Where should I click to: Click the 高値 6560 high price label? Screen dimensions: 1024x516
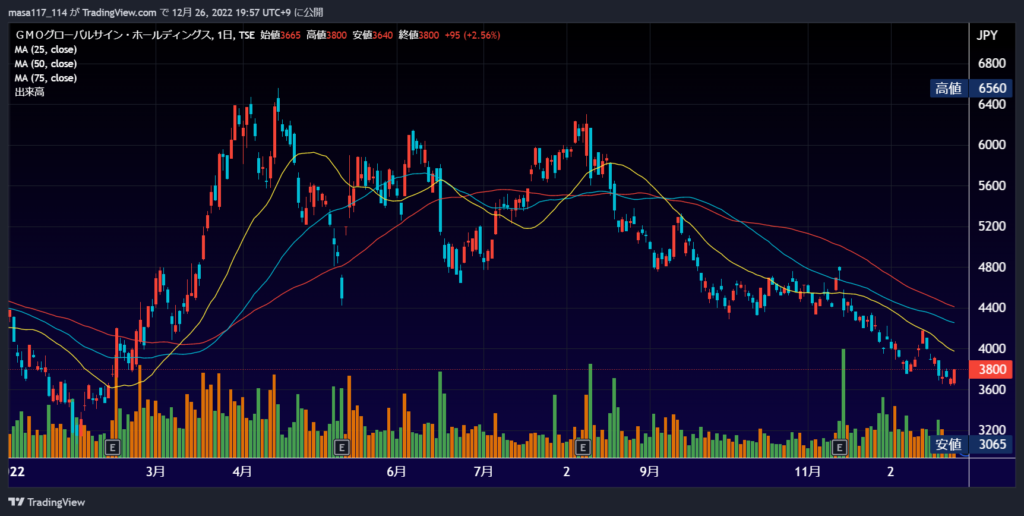[x=972, y=88]
